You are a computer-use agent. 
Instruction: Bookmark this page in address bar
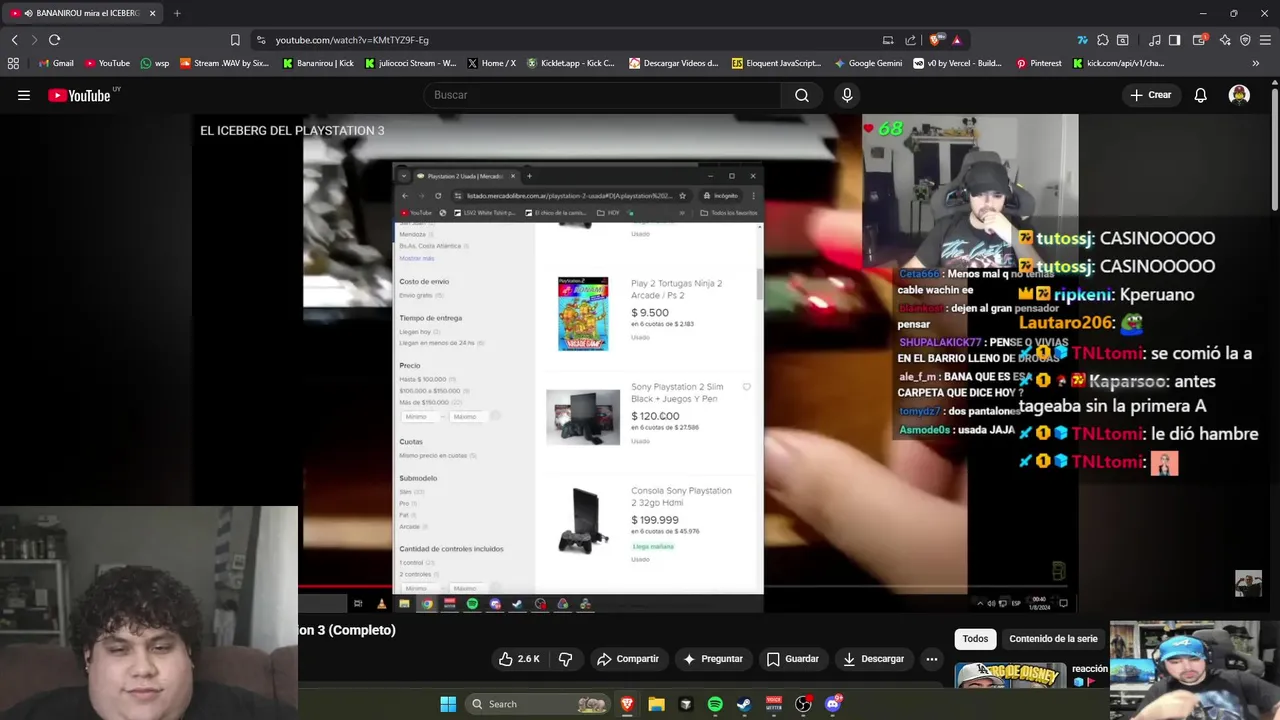pos(235,40)
